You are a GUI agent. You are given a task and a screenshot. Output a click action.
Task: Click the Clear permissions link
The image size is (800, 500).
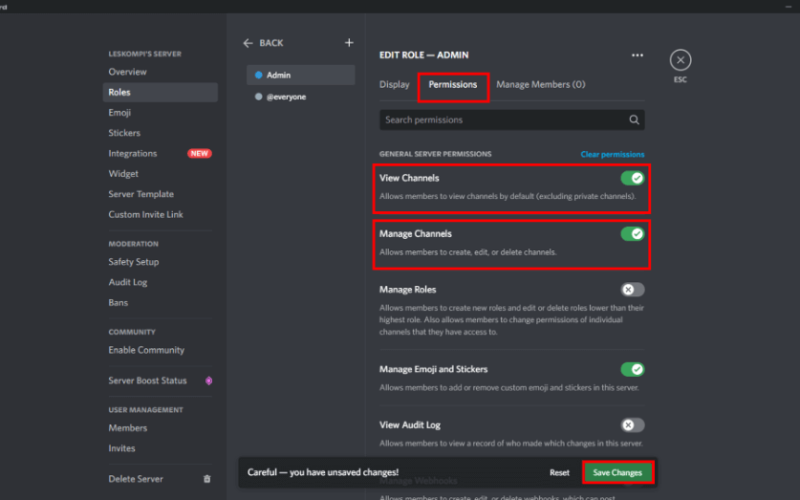click(612, 155)
